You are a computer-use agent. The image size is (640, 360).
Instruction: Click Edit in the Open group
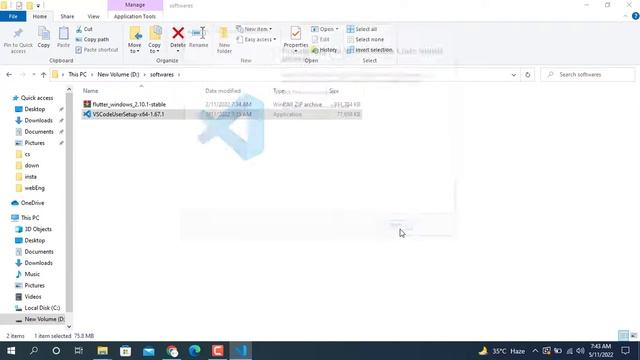(321, 40)
